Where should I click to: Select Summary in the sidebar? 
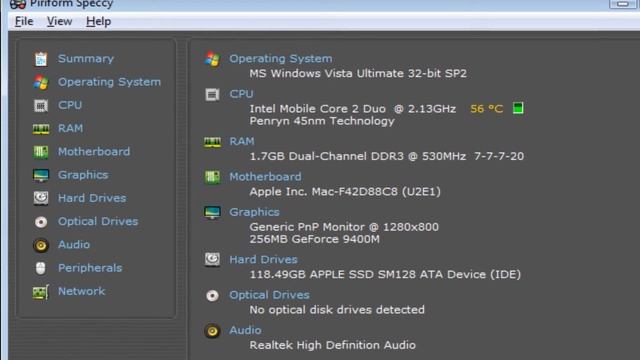[86, 59]
